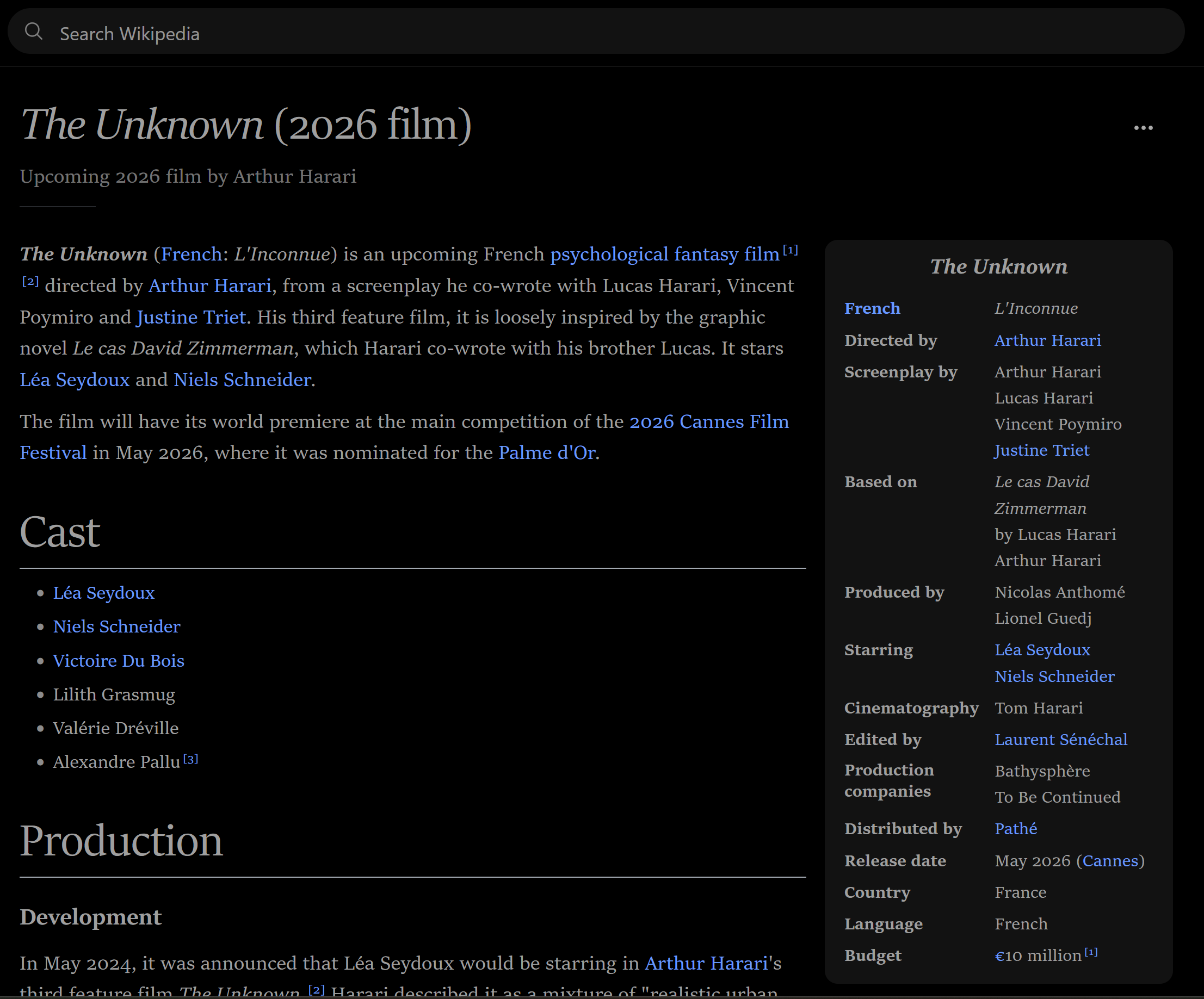Open the three-dot more options menu

(1143, 128)
